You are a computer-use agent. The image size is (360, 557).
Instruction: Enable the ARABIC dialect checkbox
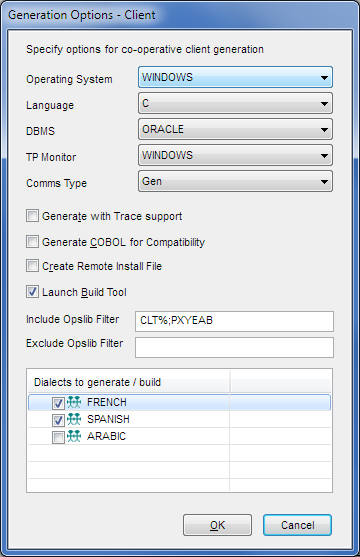click(58, 437)
